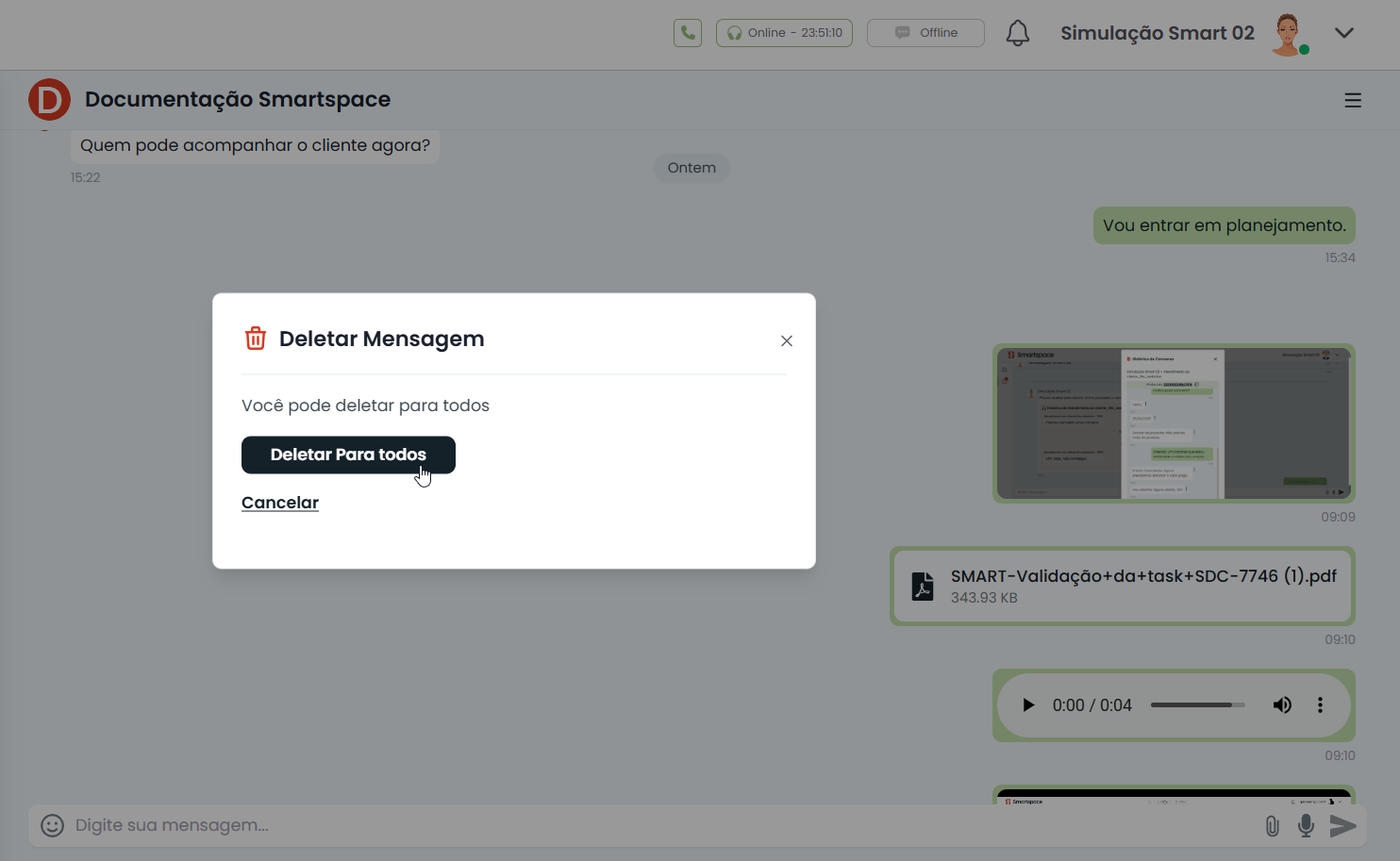Switch to Offline status
The width and height of the screenshot is (1400, 861).
(x=925, y=33)
